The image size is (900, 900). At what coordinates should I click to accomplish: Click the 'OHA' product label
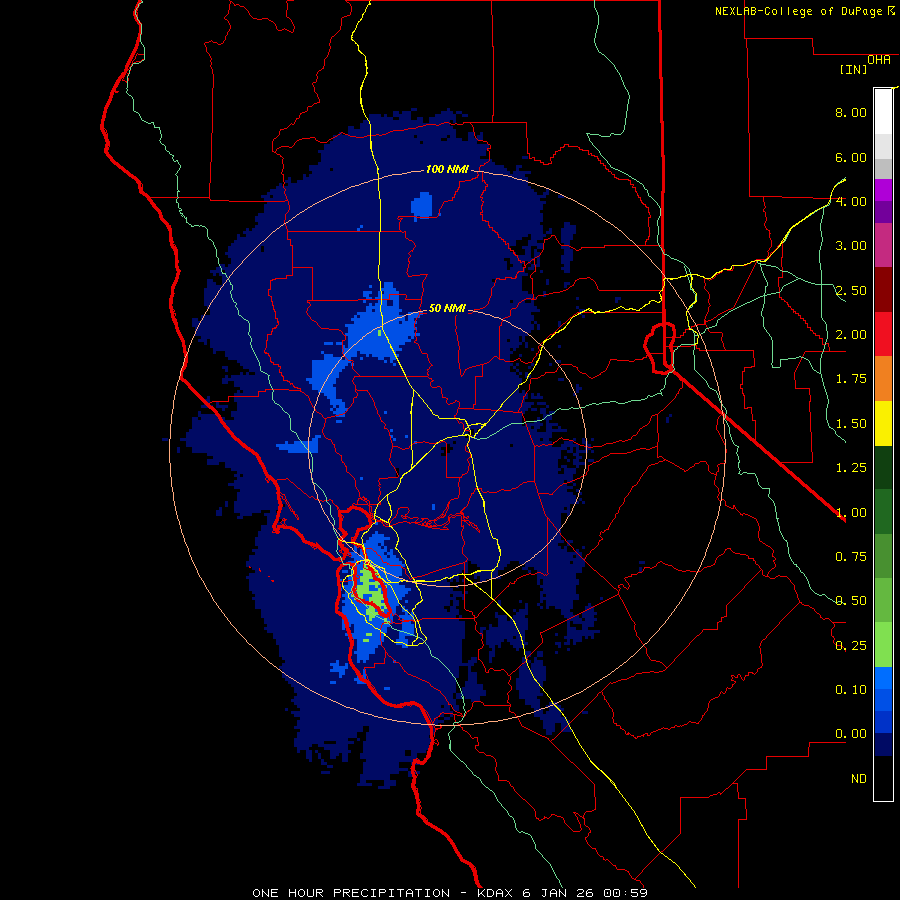tap(879, 60)
